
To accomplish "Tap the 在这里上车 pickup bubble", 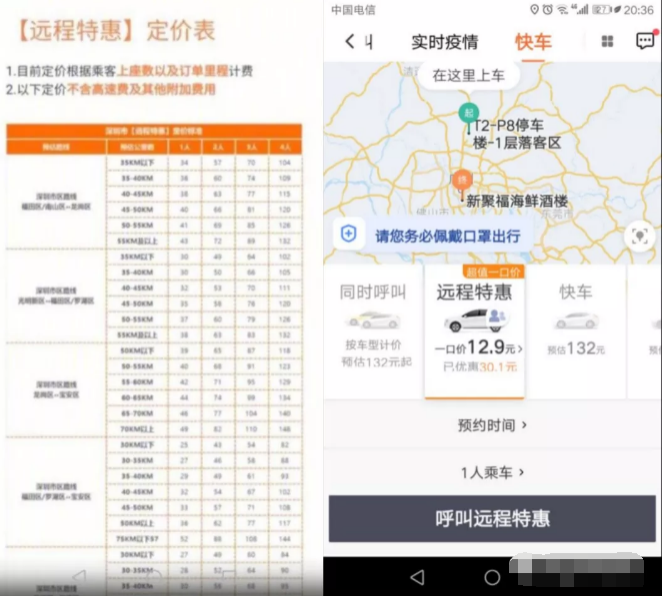I will pos(468,76).
